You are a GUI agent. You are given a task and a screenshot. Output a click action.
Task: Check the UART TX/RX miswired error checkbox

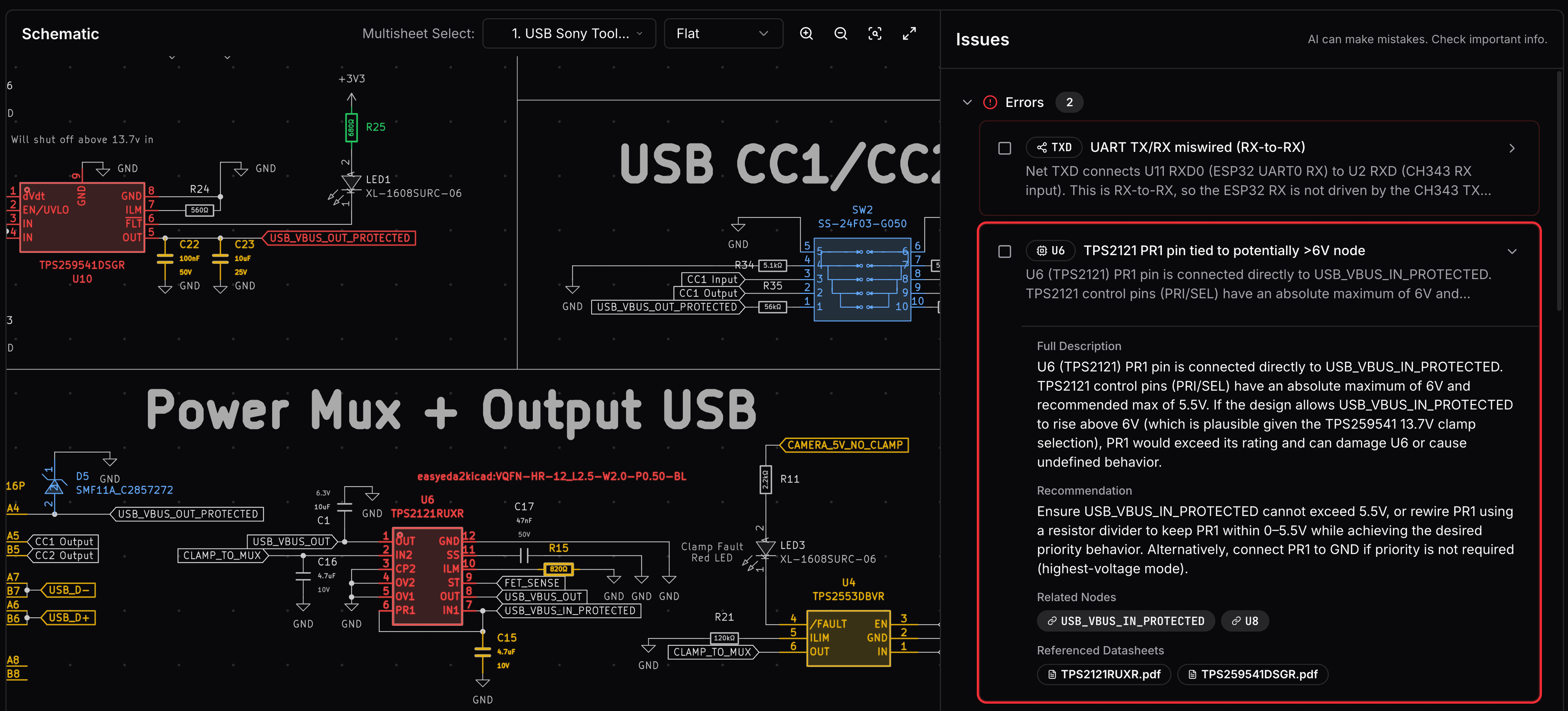pos(1004,147)
